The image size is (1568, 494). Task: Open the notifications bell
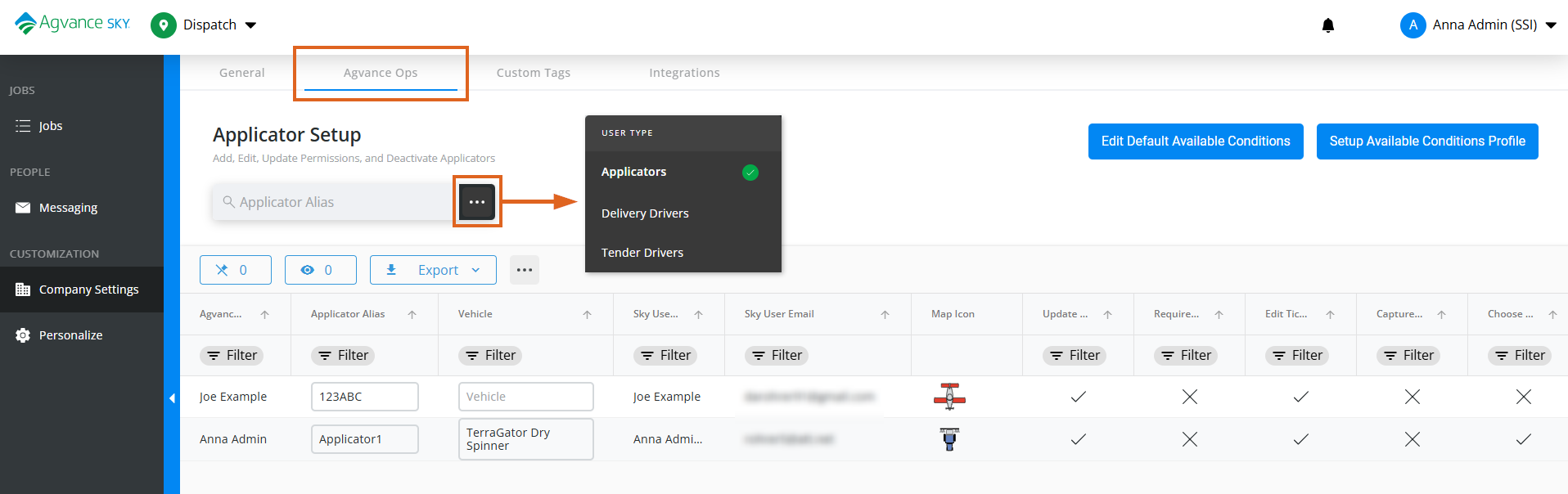[x=1328, y=25]
